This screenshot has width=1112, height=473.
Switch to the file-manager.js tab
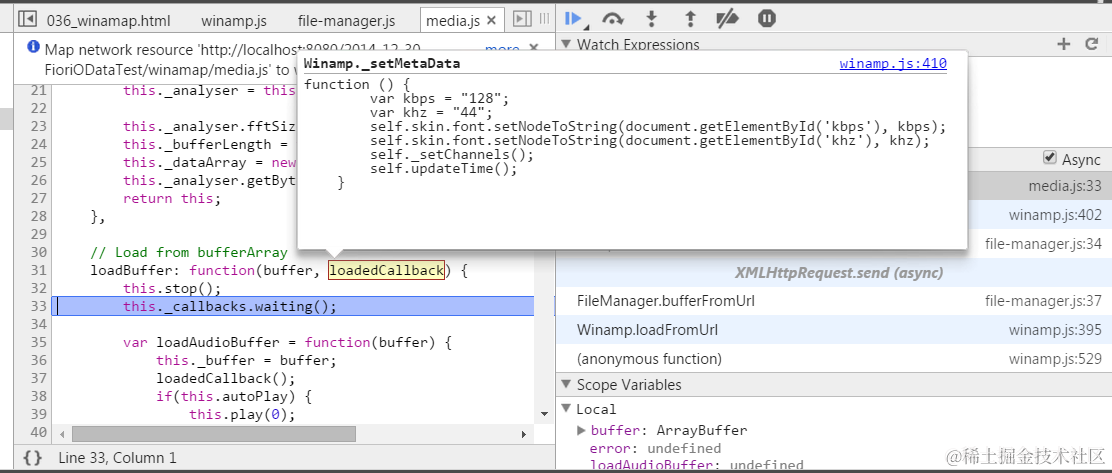pos(346,21)
